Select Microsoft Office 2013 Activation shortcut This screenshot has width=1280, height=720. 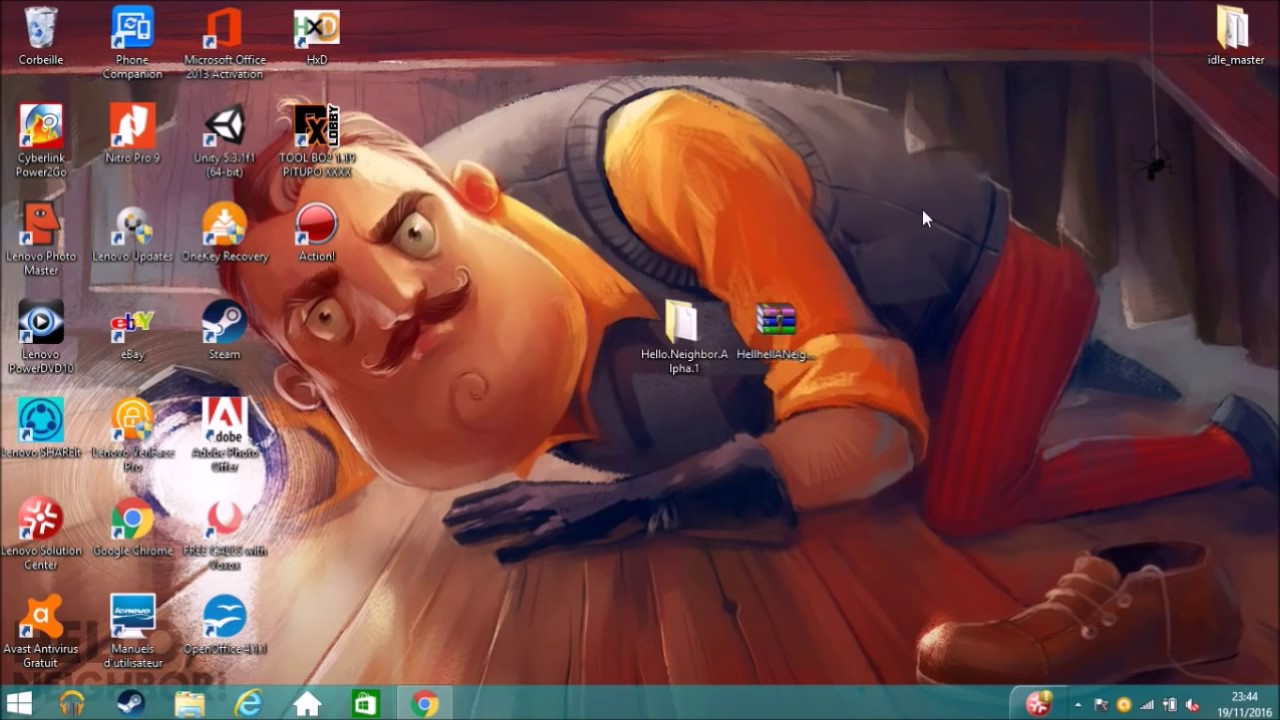click(224, 42)
